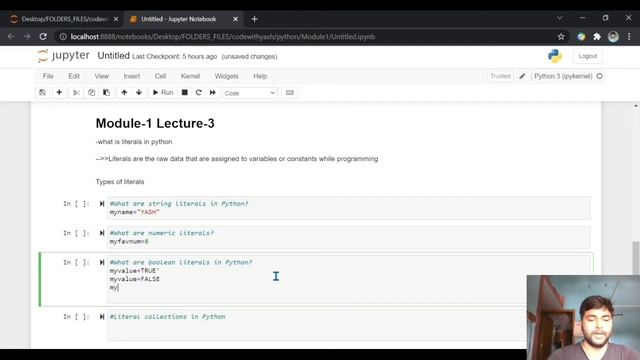The width and height of the screenshot is (640, 360).
Task: Move selected cell down arrow
Action: pyautogui.click(x=139, y=93)
